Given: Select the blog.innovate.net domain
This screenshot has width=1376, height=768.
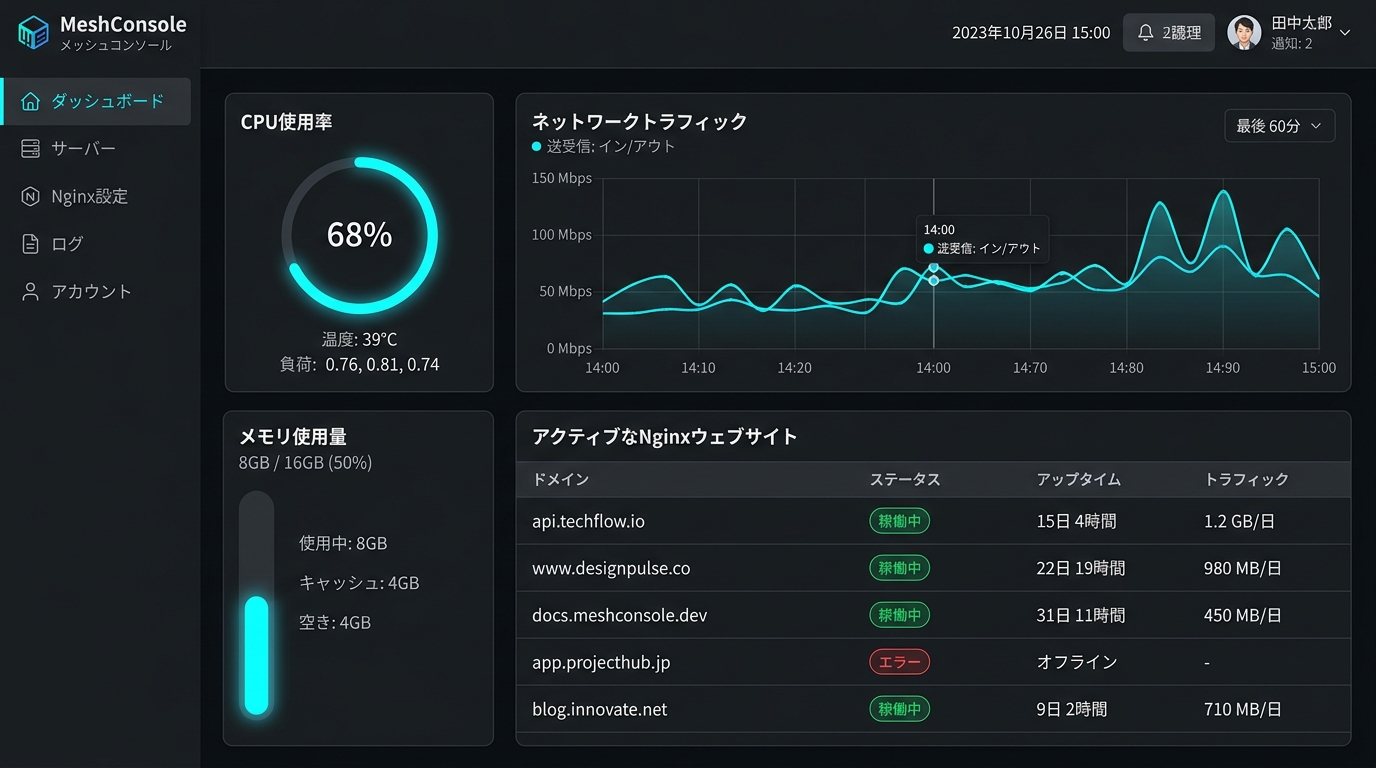Looking at the screenshot, I should pyautogui.click(x=599, y=709).
